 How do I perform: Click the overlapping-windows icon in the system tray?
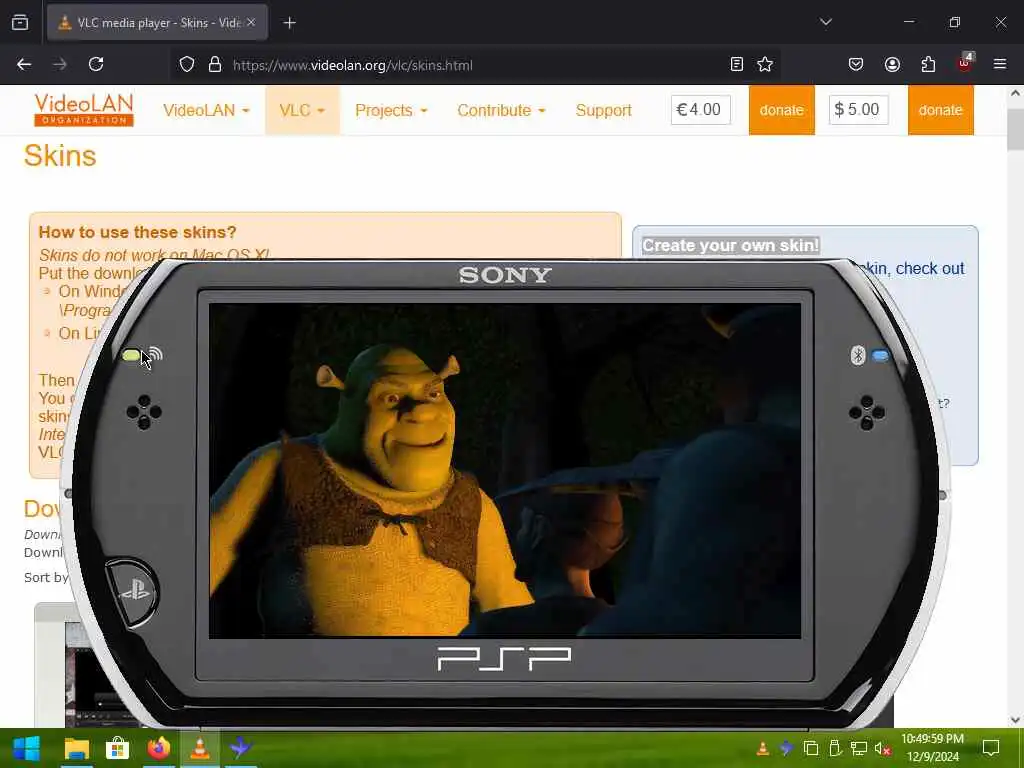pyautogui.click(x=811, y=748)
